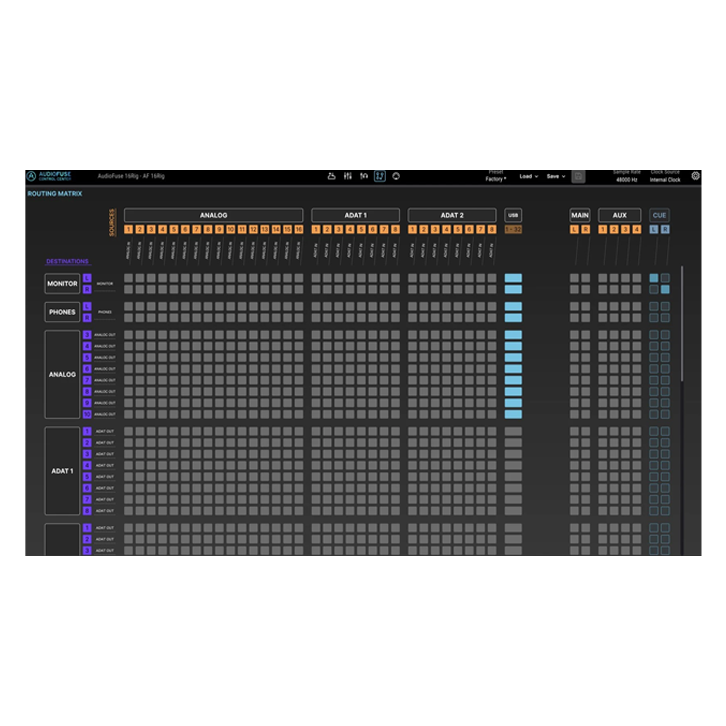Open the headphones cue view icon
The image size is (726, 726).
tap(364, 176)
